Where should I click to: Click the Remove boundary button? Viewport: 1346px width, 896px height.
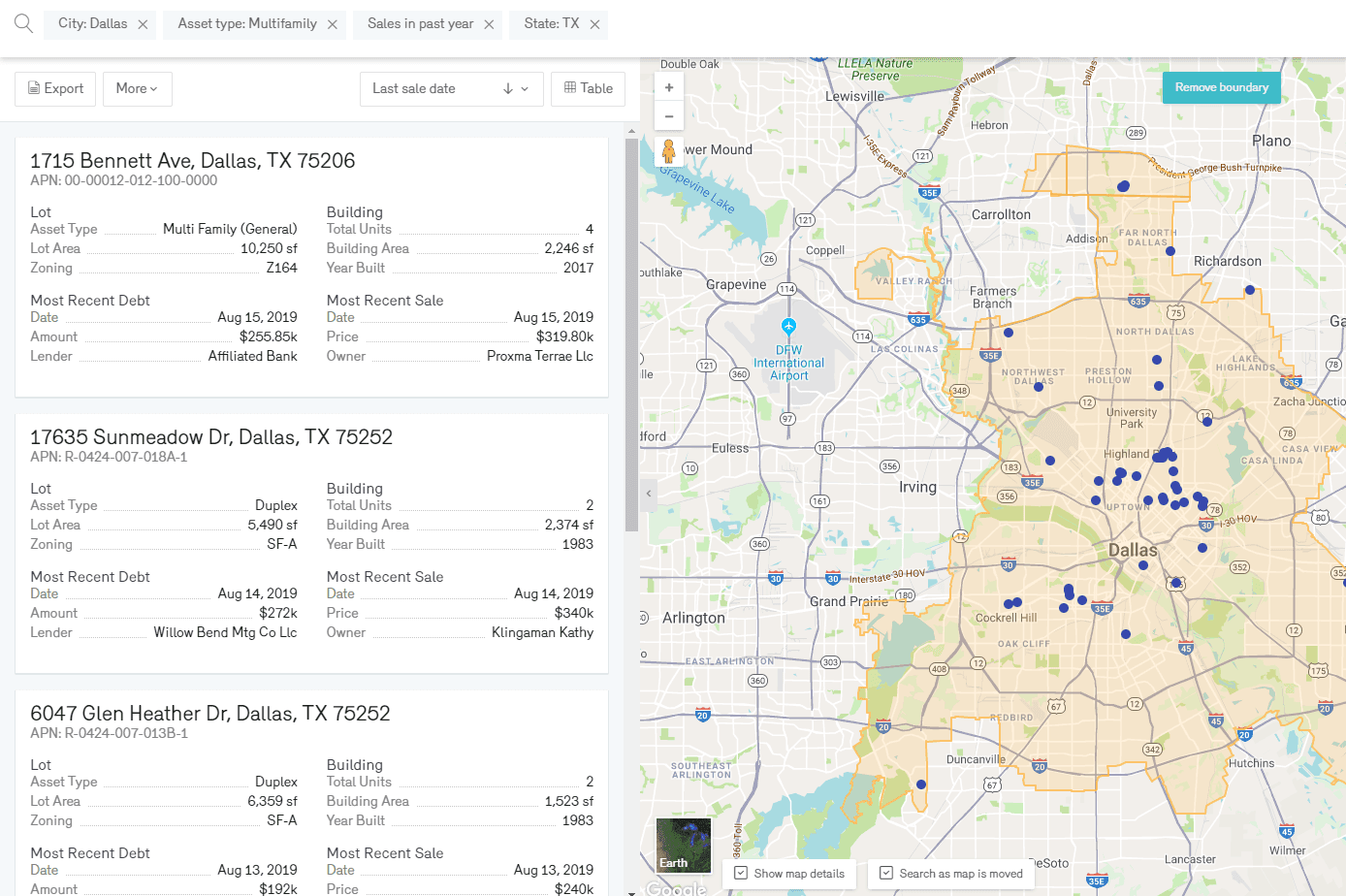pyautogui.click(x=1221, y=87)
